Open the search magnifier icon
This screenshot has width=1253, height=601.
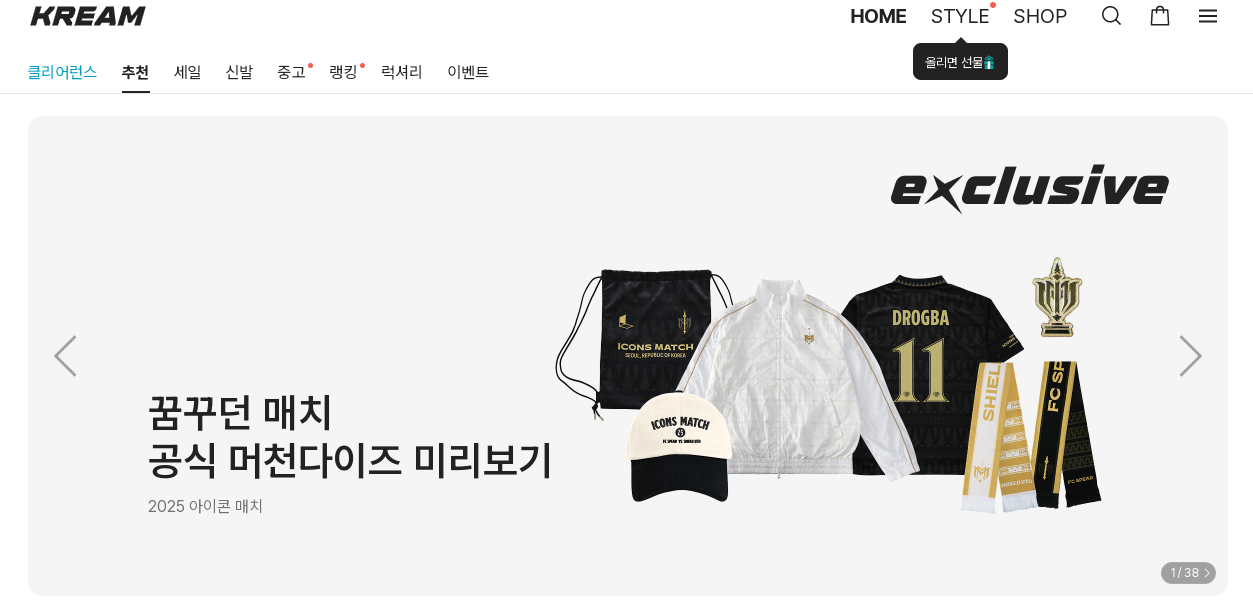pos(1111,16)
